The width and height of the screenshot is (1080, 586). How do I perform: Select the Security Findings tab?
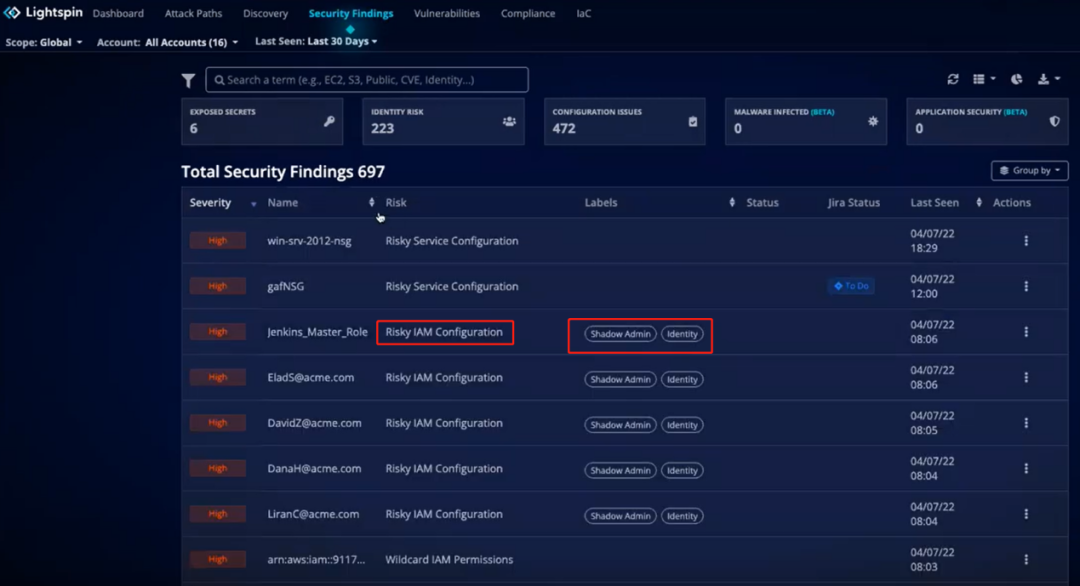tap(351, 13)
